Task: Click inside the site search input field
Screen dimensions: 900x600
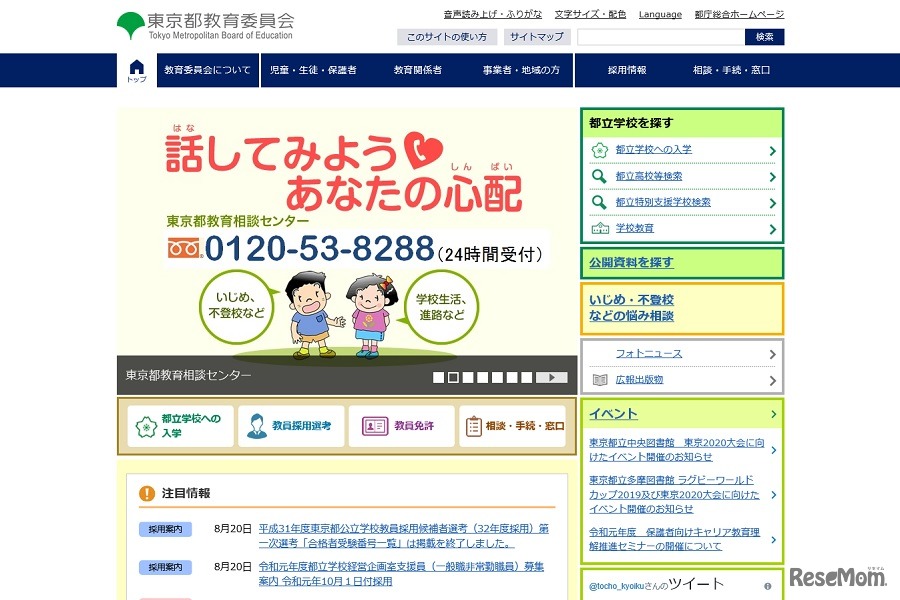Action: [660, 36]
